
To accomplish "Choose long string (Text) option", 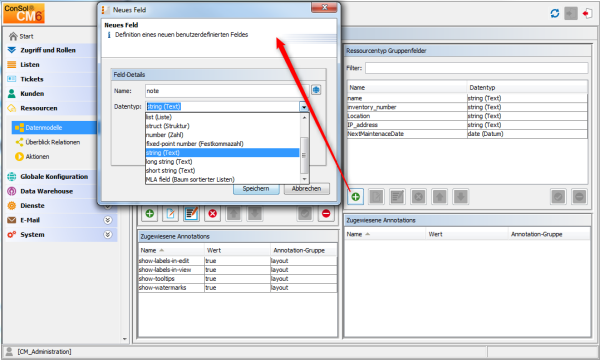I will (x=223, y=162).
